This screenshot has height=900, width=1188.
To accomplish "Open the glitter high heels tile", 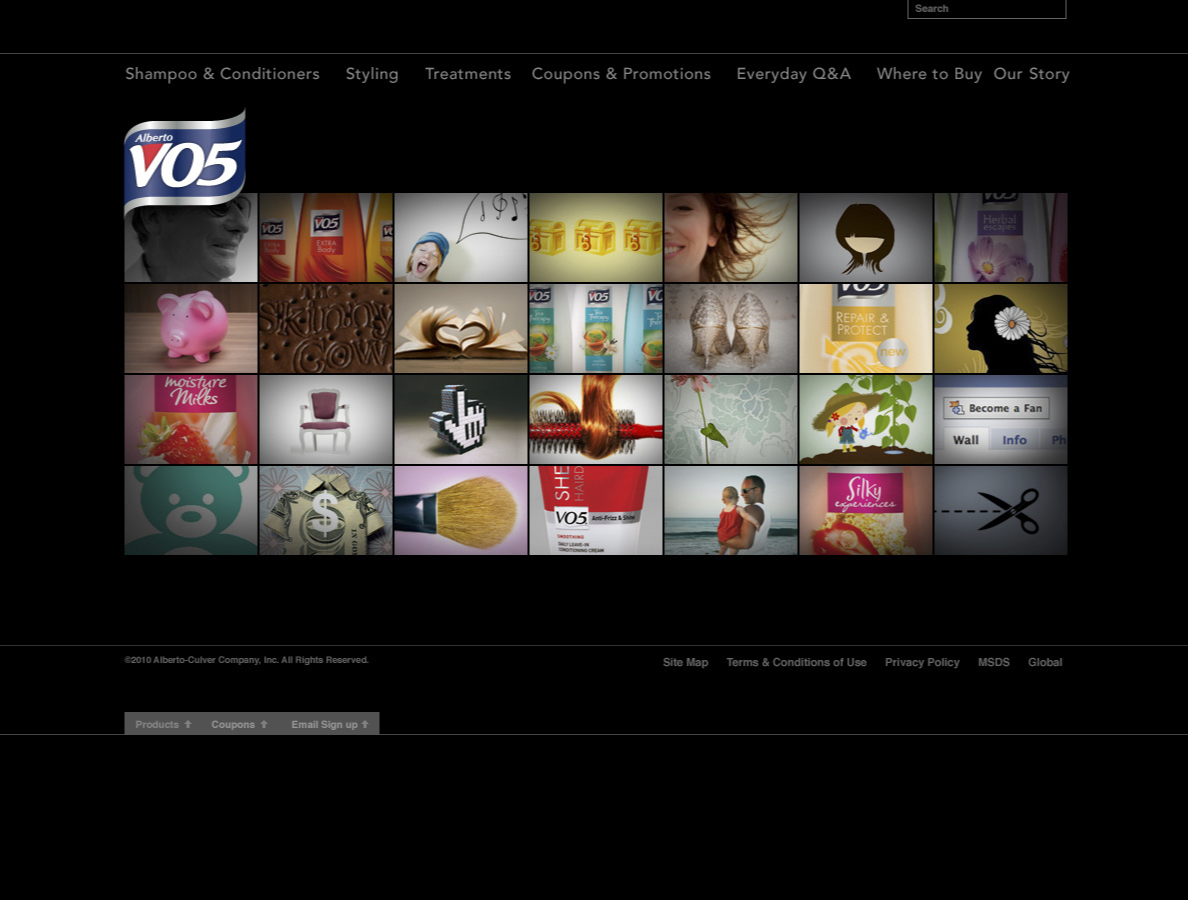I will [x=730, y=329].
